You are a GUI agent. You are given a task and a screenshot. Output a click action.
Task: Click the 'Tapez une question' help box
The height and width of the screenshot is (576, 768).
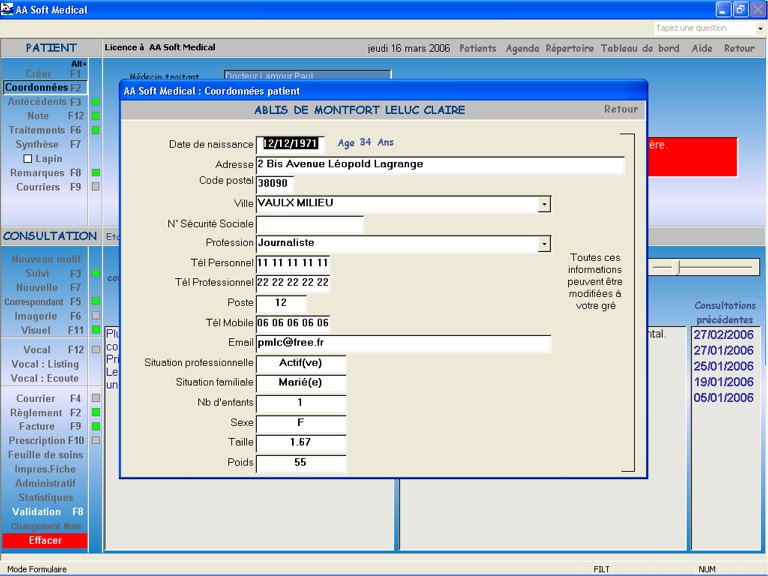coord(704,28)
